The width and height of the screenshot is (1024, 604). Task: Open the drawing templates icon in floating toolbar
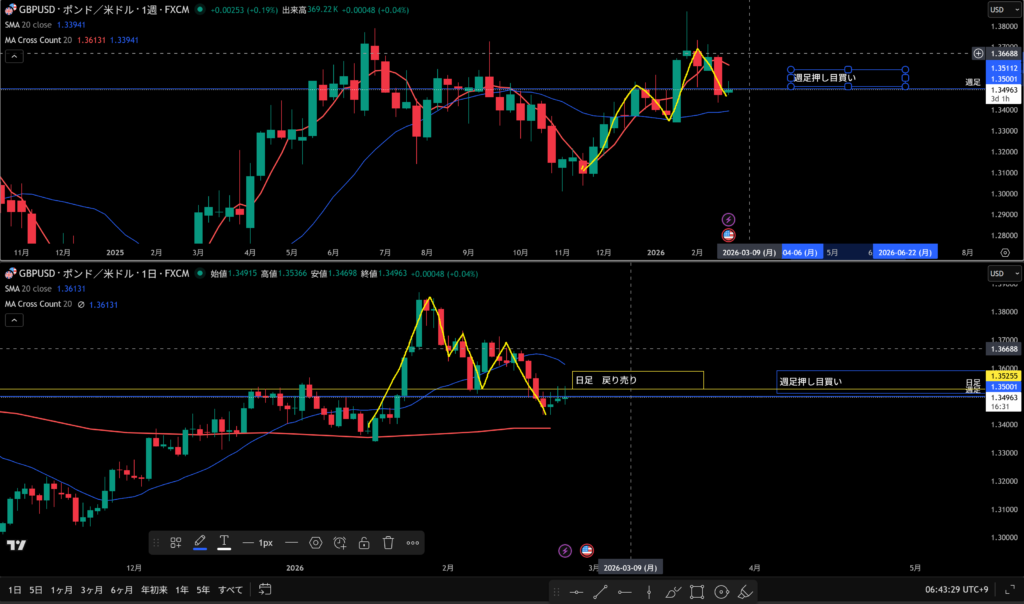tap(175, 542)
